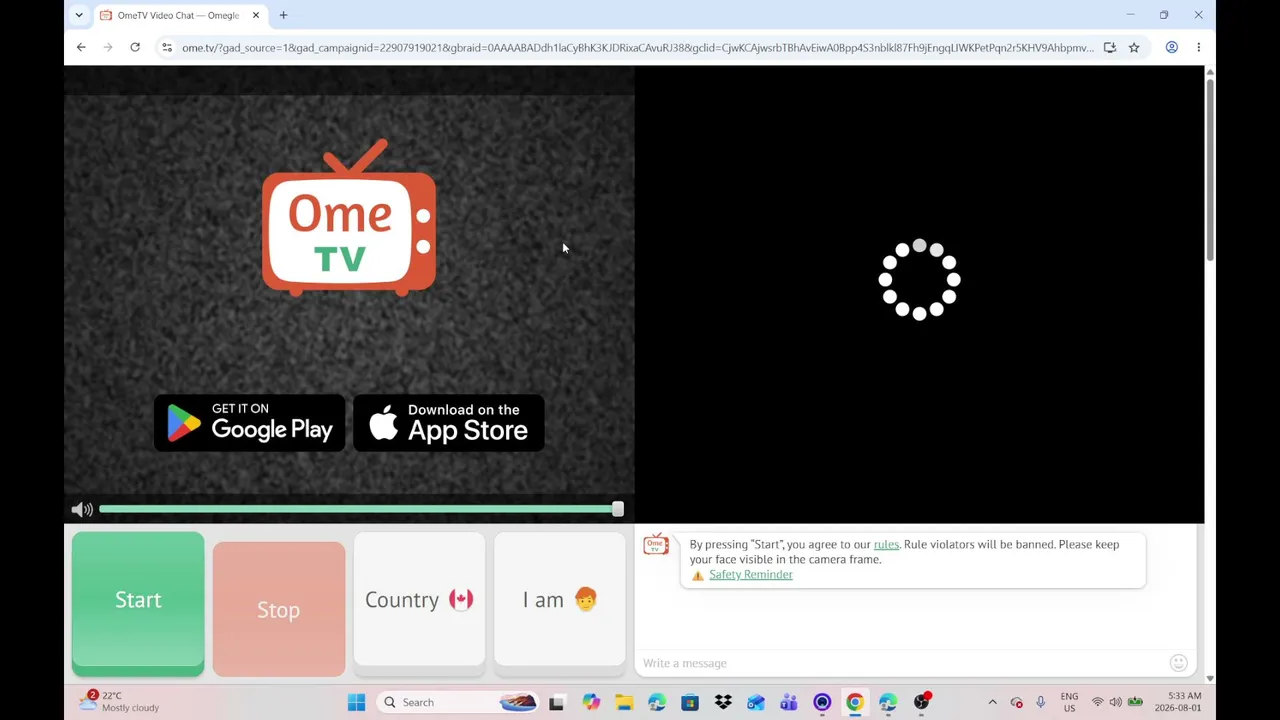Open the rules link

click(x=886, y=544)
